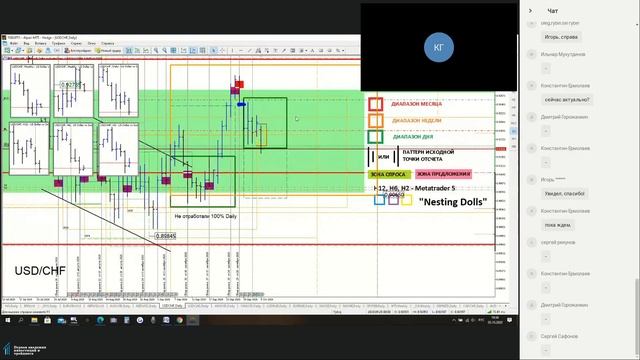Click the ЗОНА СПРОСА legend label
The height and width of the screenshot is (360, 640).
pyautogui.click(x=389, y=174)
